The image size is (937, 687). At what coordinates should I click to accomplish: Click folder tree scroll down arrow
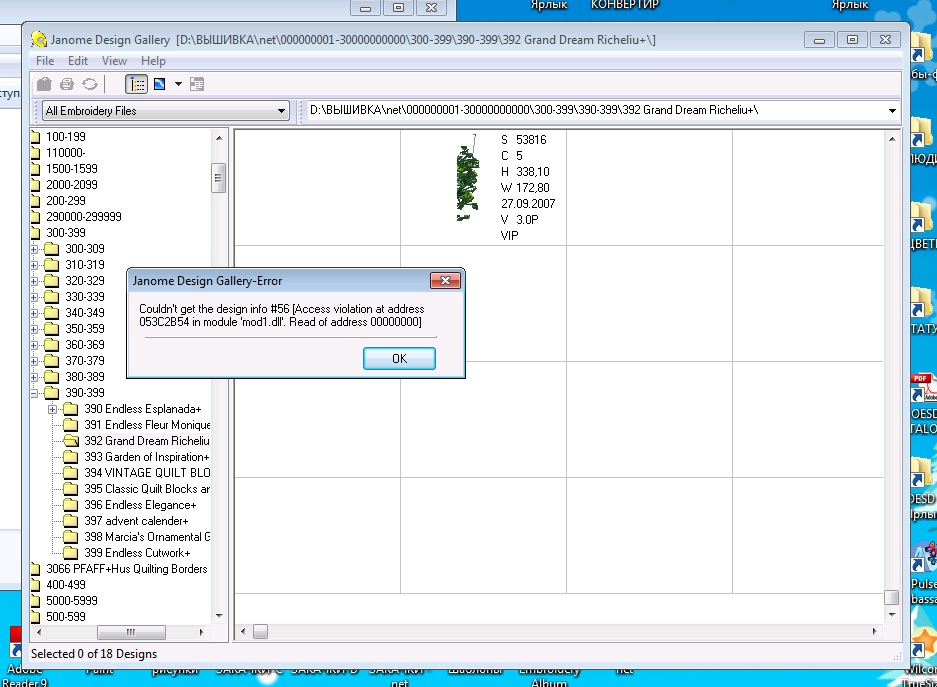[219, 615]
